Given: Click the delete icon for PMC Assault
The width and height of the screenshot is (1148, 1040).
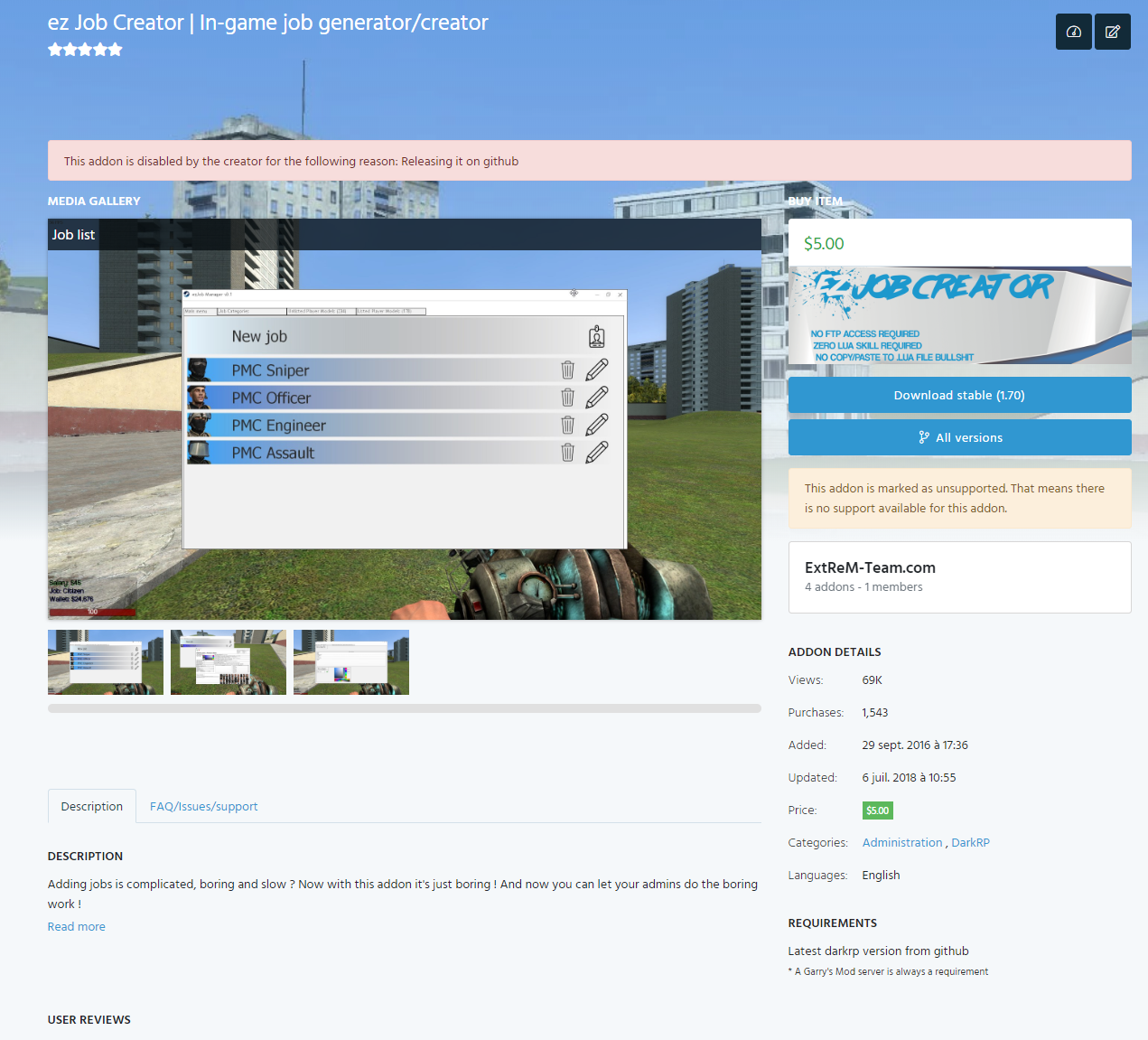Looking at the screenshot, I should [x=567, y=452].
